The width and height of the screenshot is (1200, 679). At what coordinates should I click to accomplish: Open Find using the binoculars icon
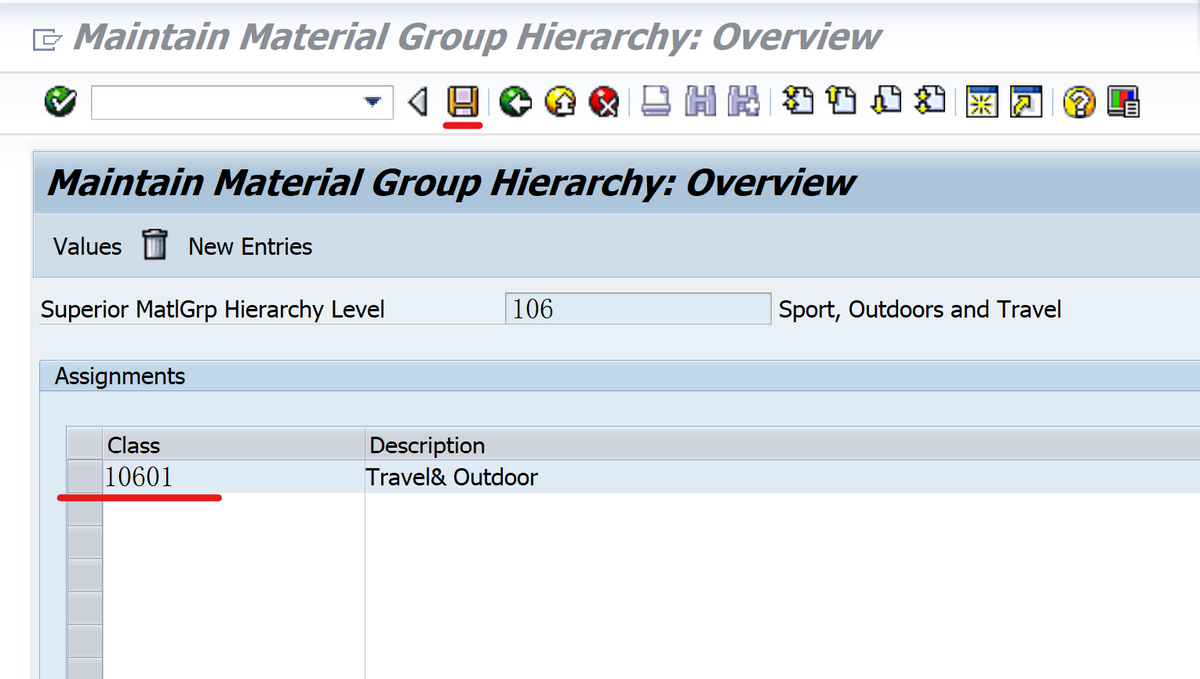tap(700, 101)
